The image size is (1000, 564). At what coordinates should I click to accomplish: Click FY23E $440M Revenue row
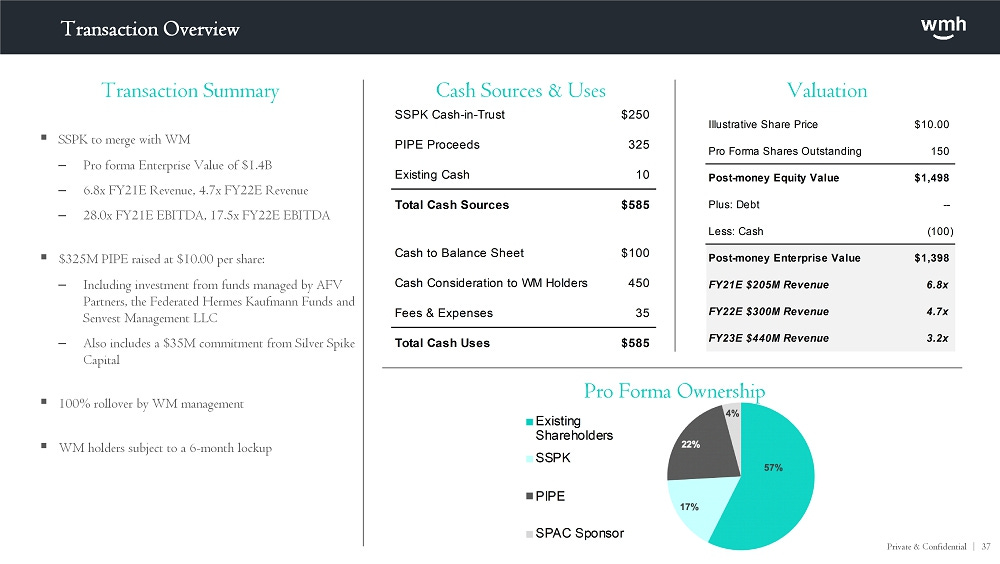830,339
